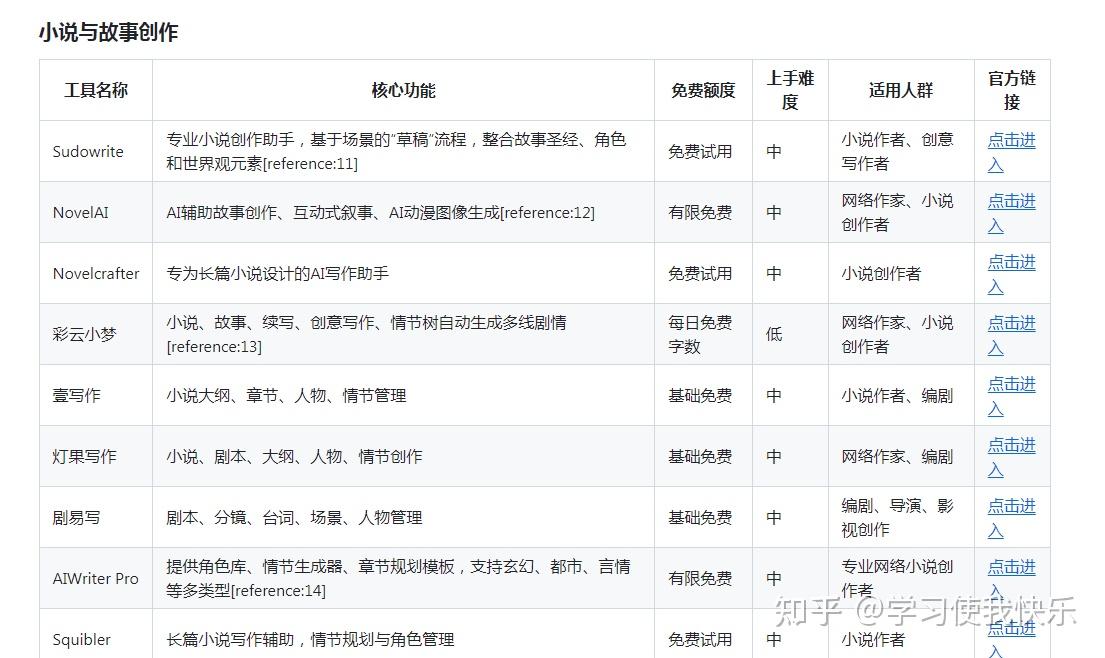1105x658 pixels.
Task: Click the 官方链接 column header
Action: (1011, 90)
